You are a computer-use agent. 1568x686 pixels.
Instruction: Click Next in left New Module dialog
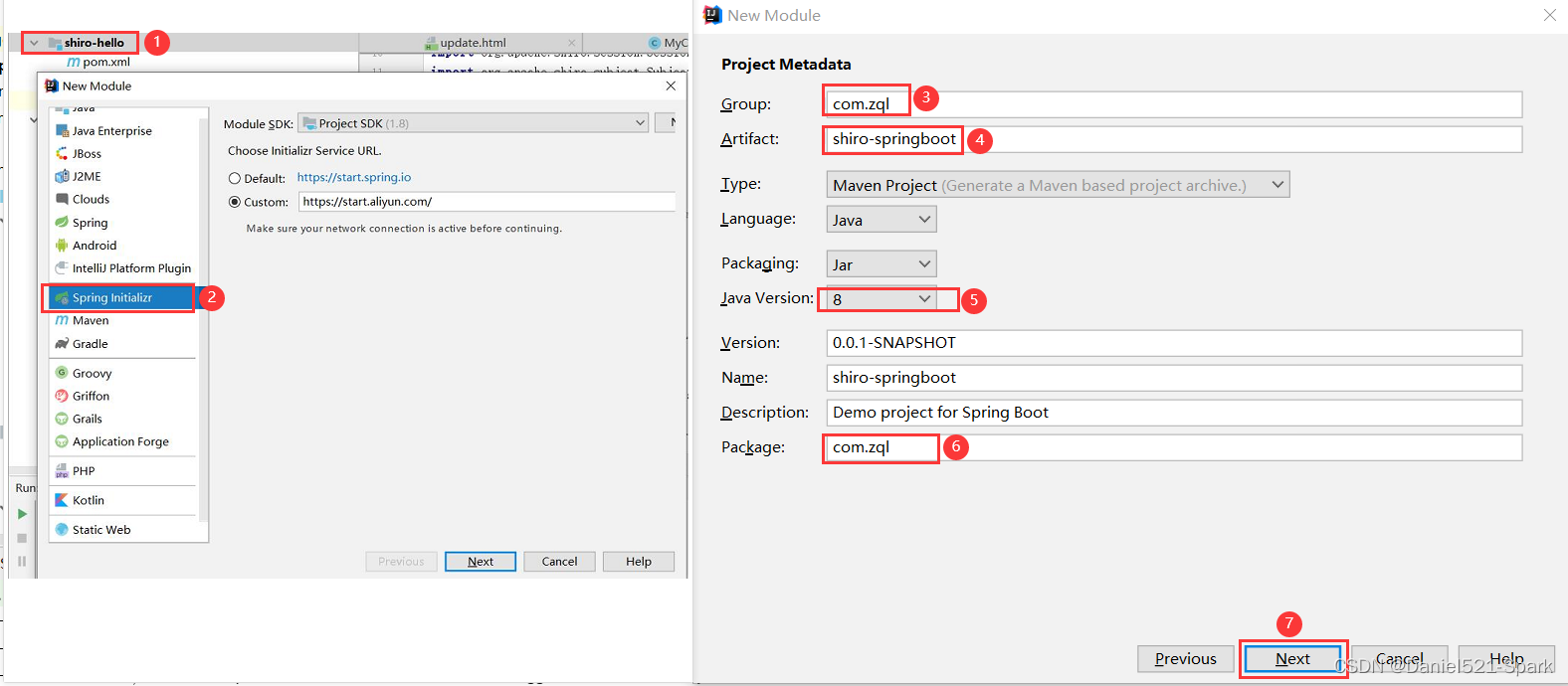point(481,562)
